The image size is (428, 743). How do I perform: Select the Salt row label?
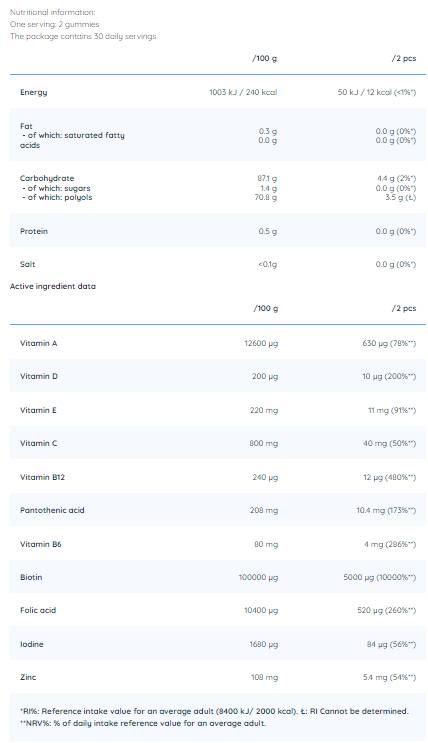27,264
